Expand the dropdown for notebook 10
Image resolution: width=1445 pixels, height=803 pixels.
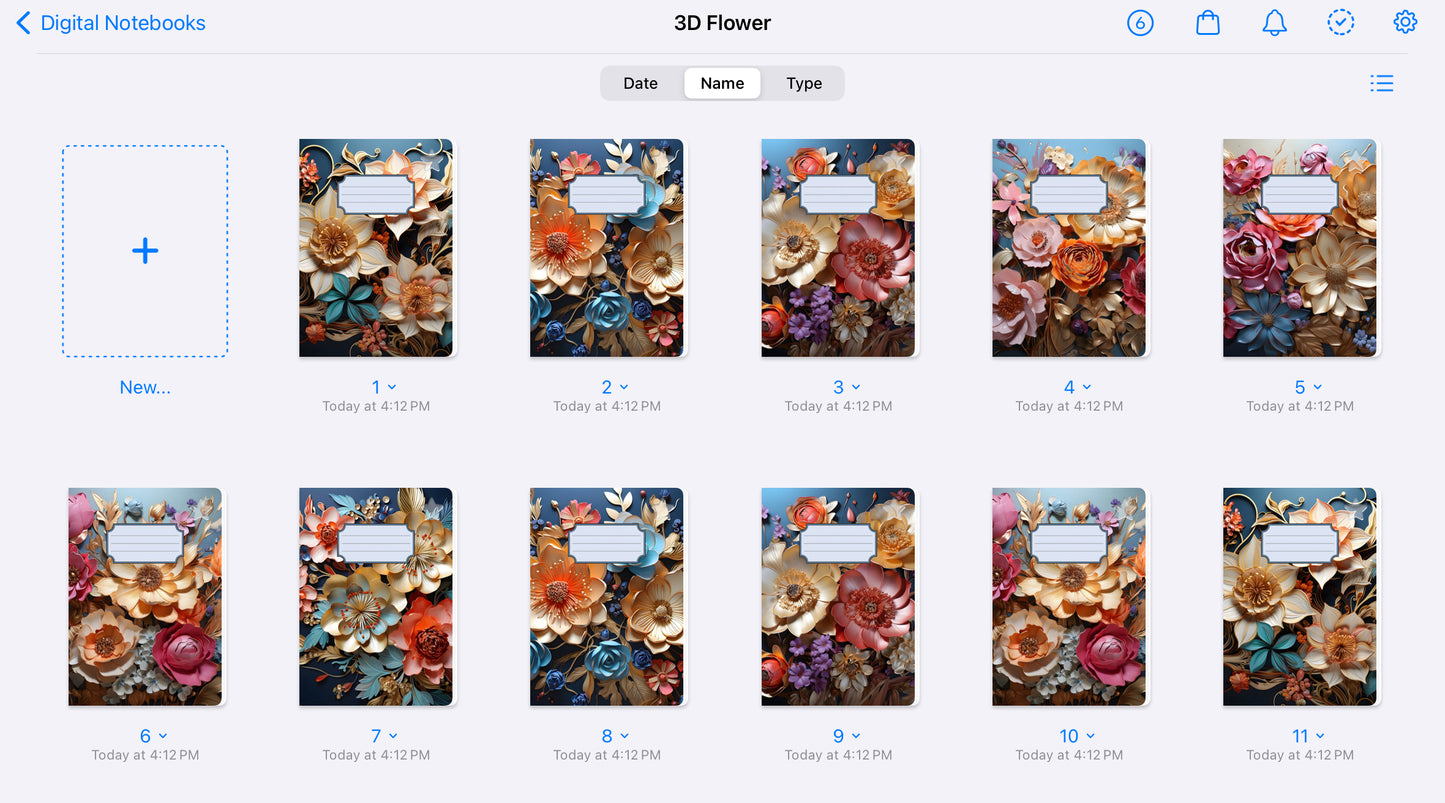click(x=1090, y=736)
